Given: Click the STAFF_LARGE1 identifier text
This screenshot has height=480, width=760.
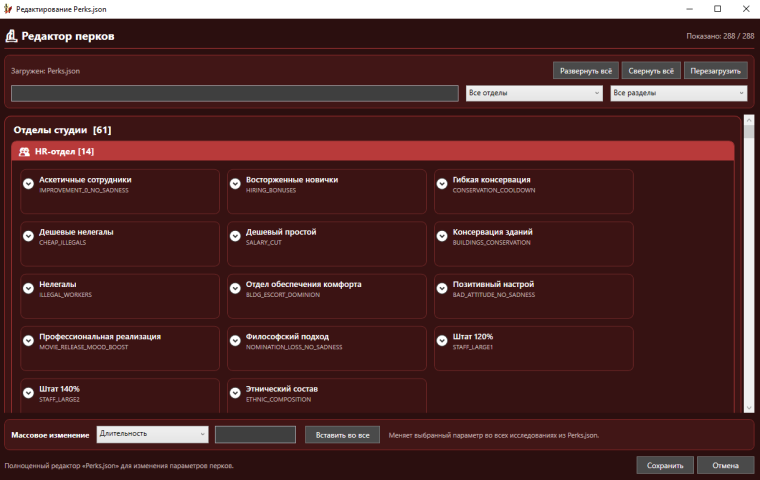Looking at the screenshot, I should [x=473, y=348].
